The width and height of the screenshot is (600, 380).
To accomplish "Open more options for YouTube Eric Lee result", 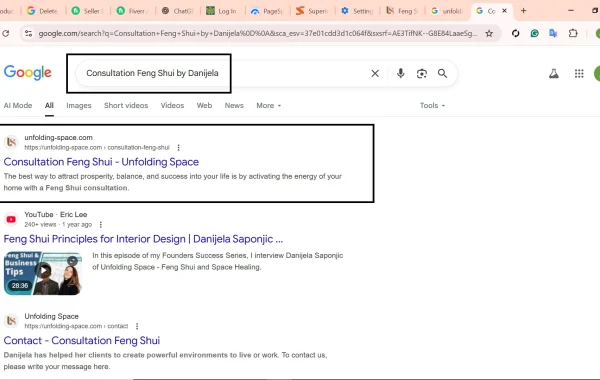I will coord(101,225).
